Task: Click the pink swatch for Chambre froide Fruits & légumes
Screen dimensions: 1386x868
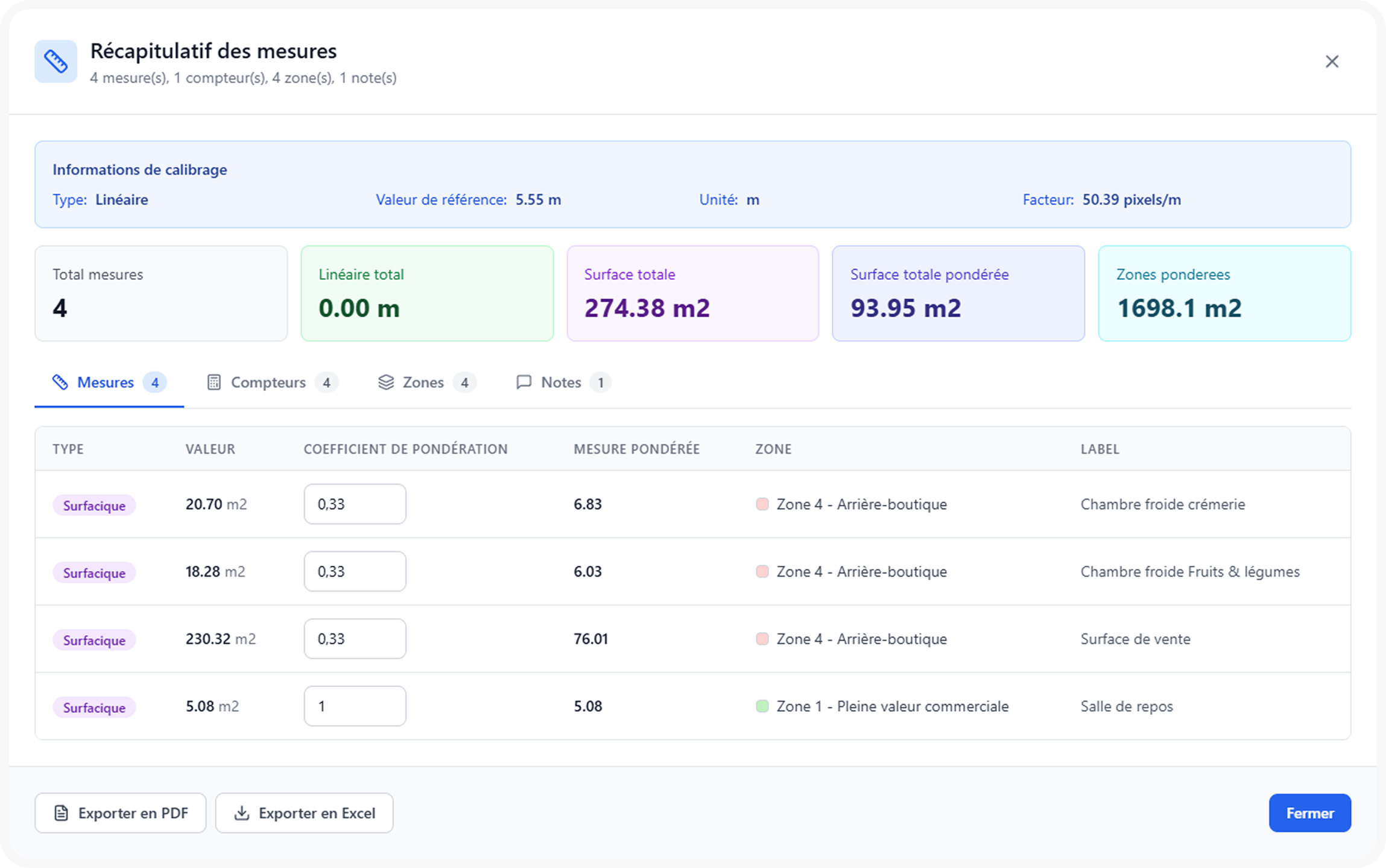Action: (762, 571)
